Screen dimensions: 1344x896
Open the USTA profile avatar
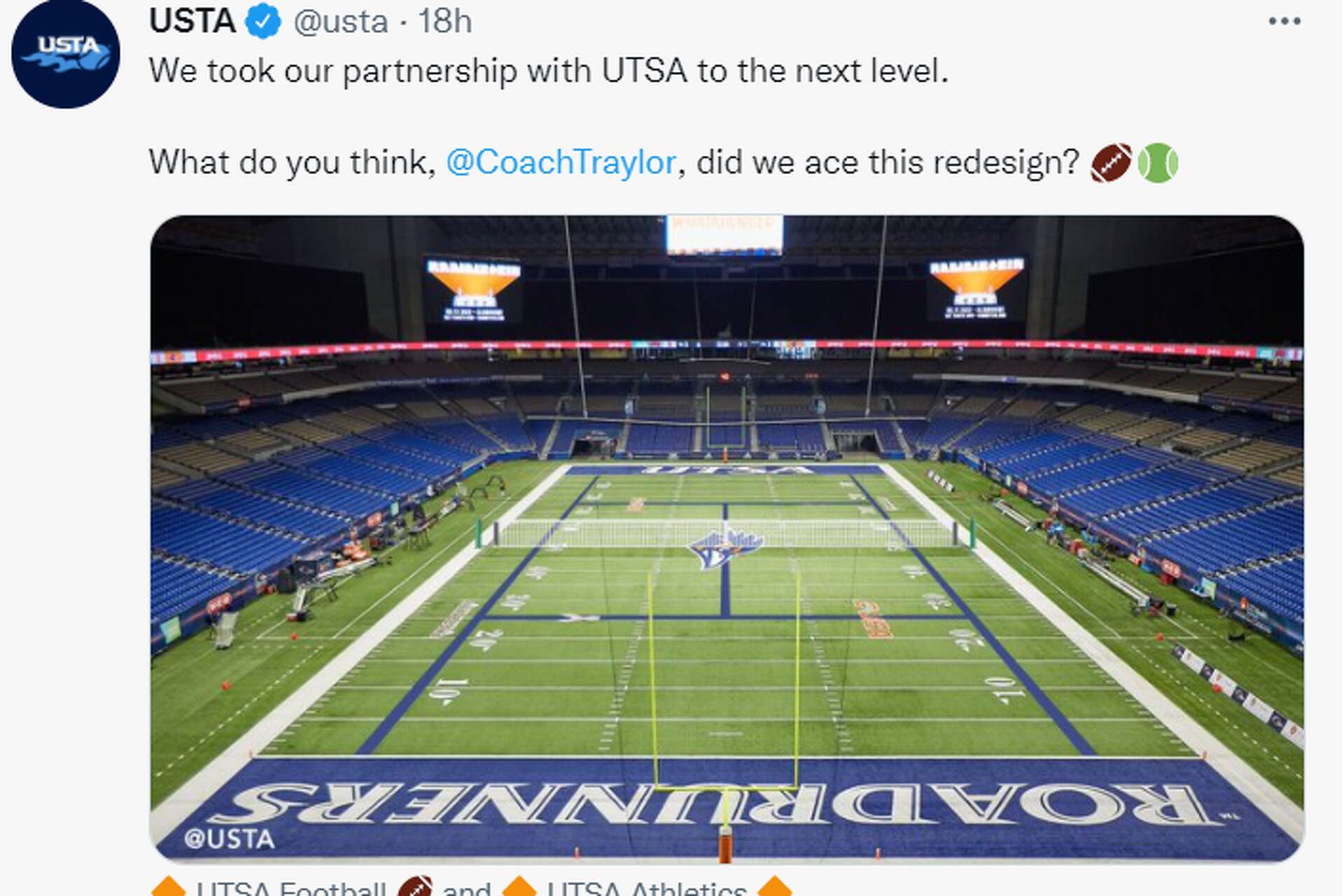coord(65,54)
